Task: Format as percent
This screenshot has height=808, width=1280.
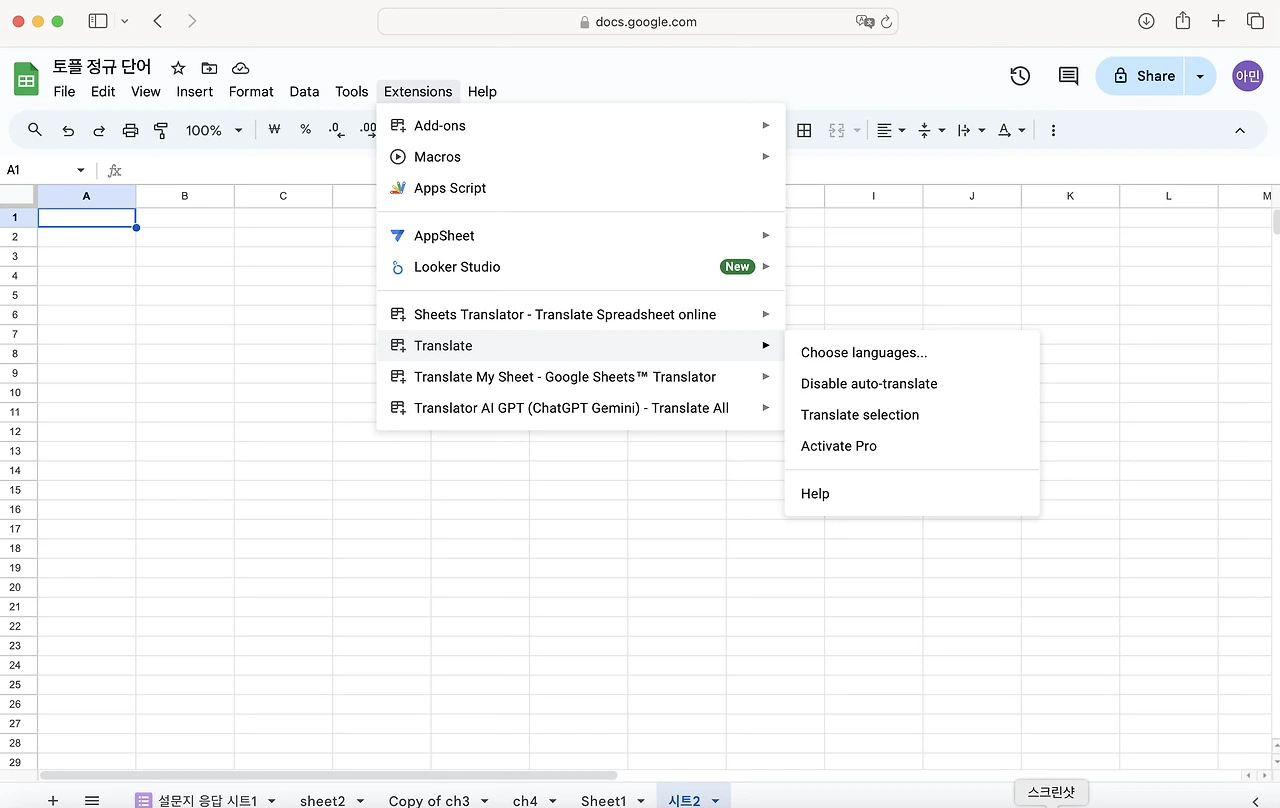Action: [305, 130]
